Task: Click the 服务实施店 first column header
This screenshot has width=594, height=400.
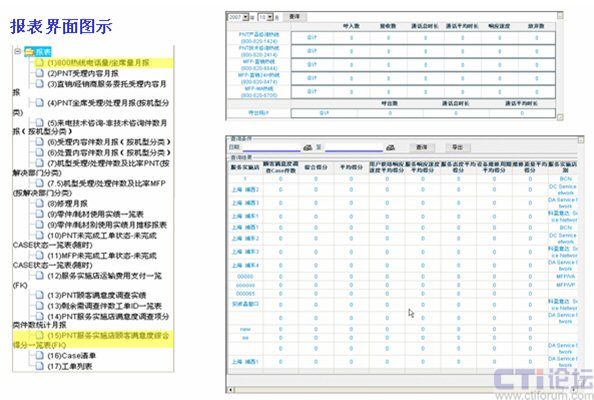Action: (x=245, y=167)
